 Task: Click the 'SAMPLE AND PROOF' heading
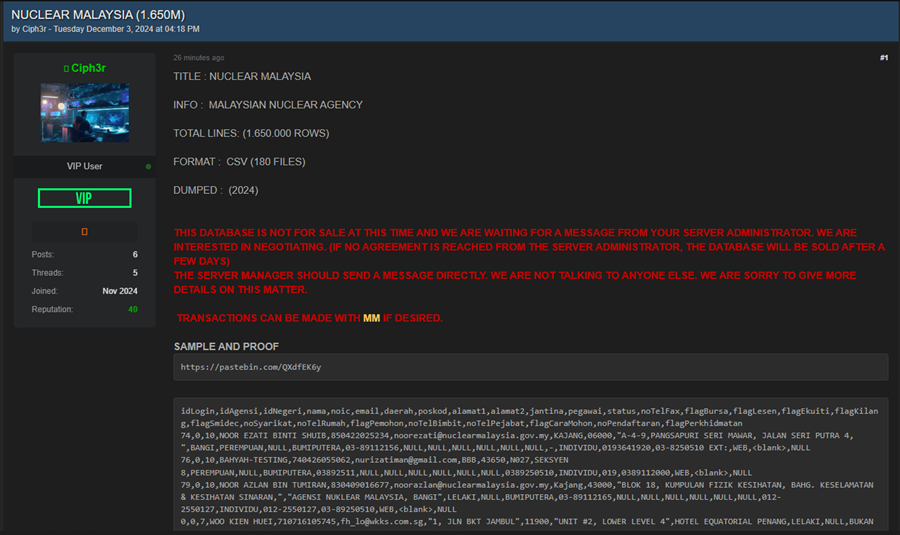pyautogui.click(x=226, y=346)
